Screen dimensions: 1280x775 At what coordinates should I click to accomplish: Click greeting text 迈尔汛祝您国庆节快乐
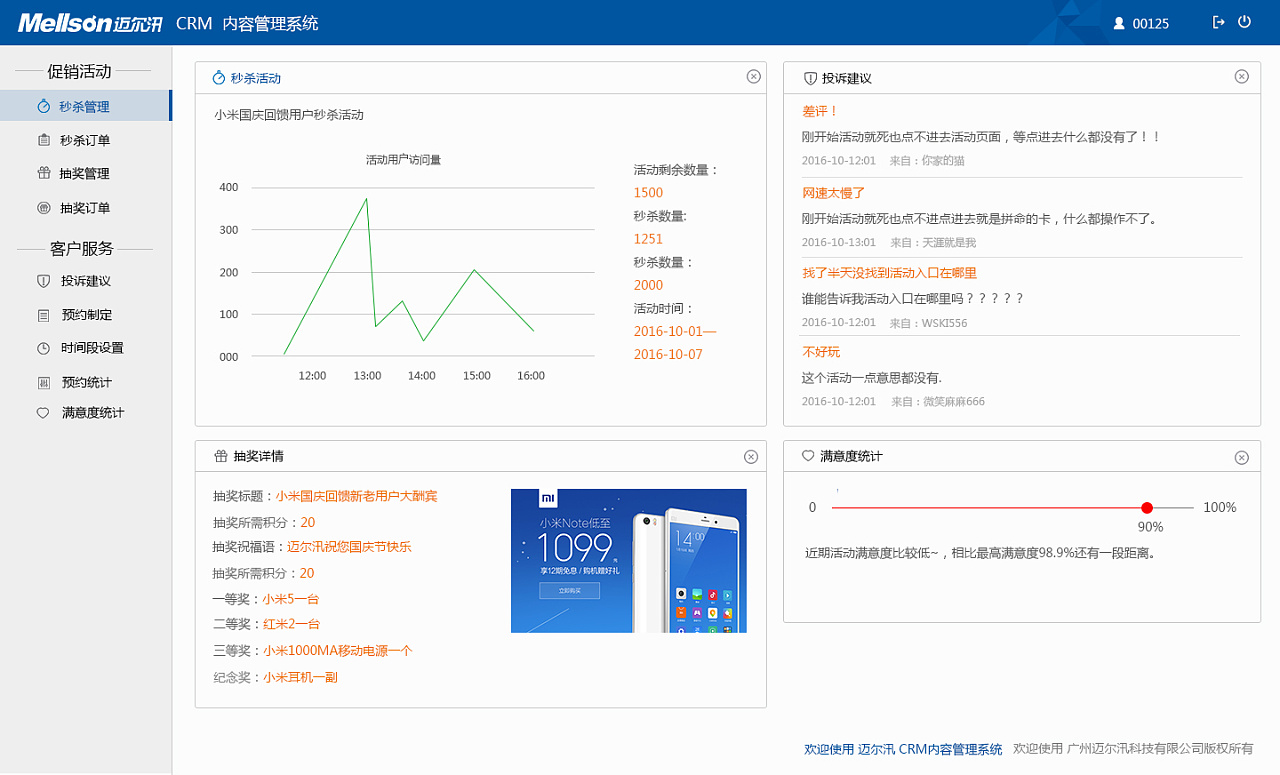(349, 547)
